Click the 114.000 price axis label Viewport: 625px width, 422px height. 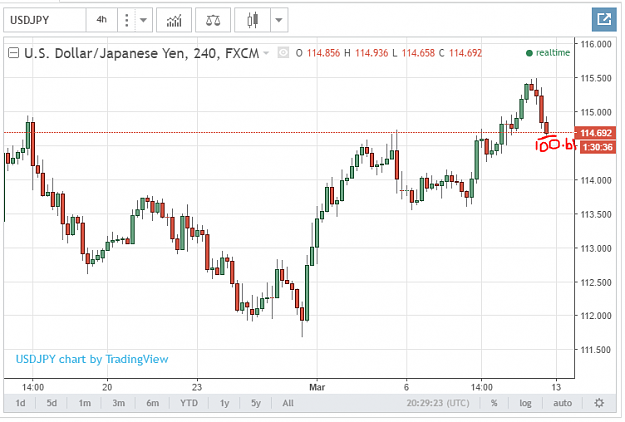click(x=596, y=181)
